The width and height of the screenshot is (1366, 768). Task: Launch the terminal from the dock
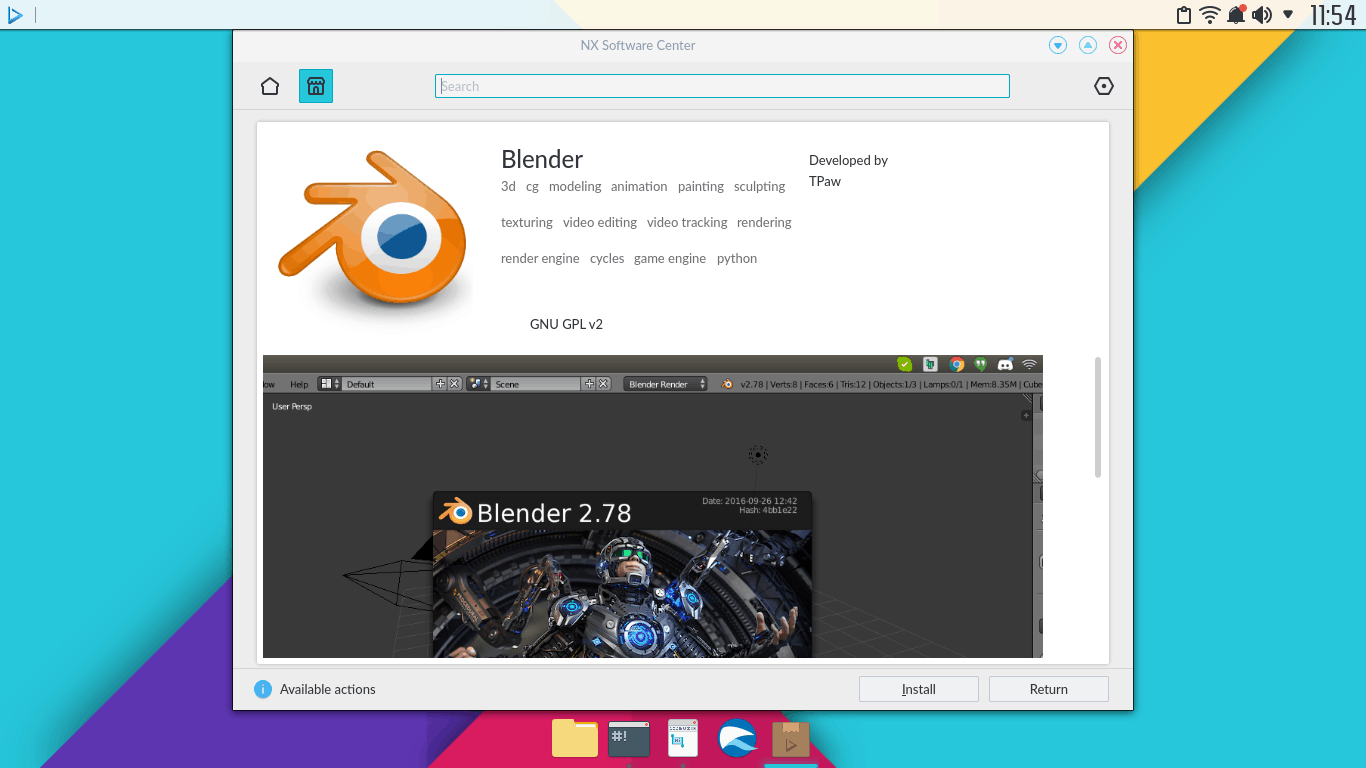click(629, 739)
